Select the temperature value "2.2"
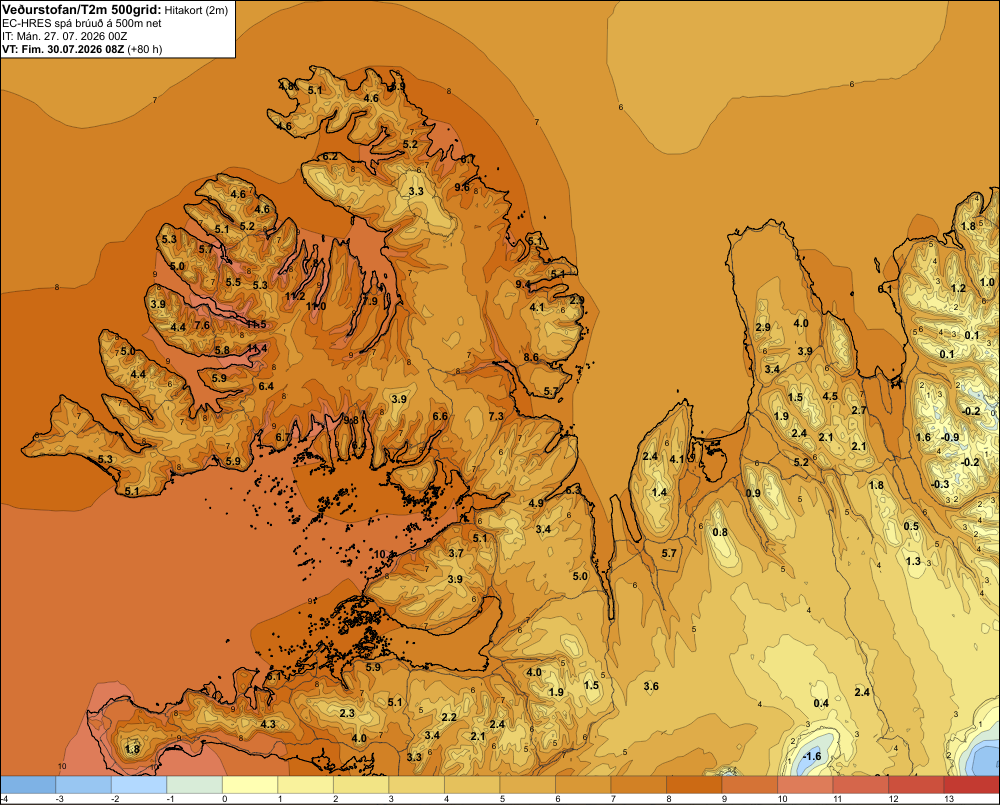Screen dimensions: 1000x805 [x=449, y=717]
